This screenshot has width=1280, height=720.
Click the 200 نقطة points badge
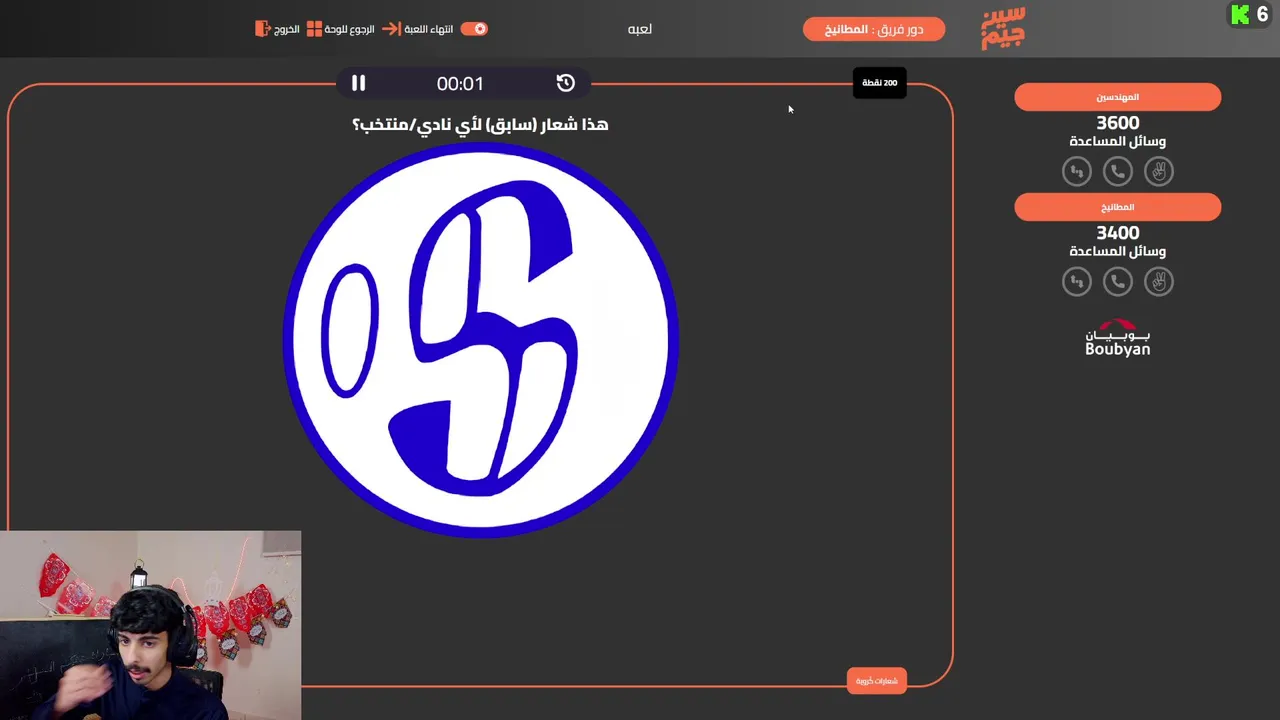click(880, 83)
